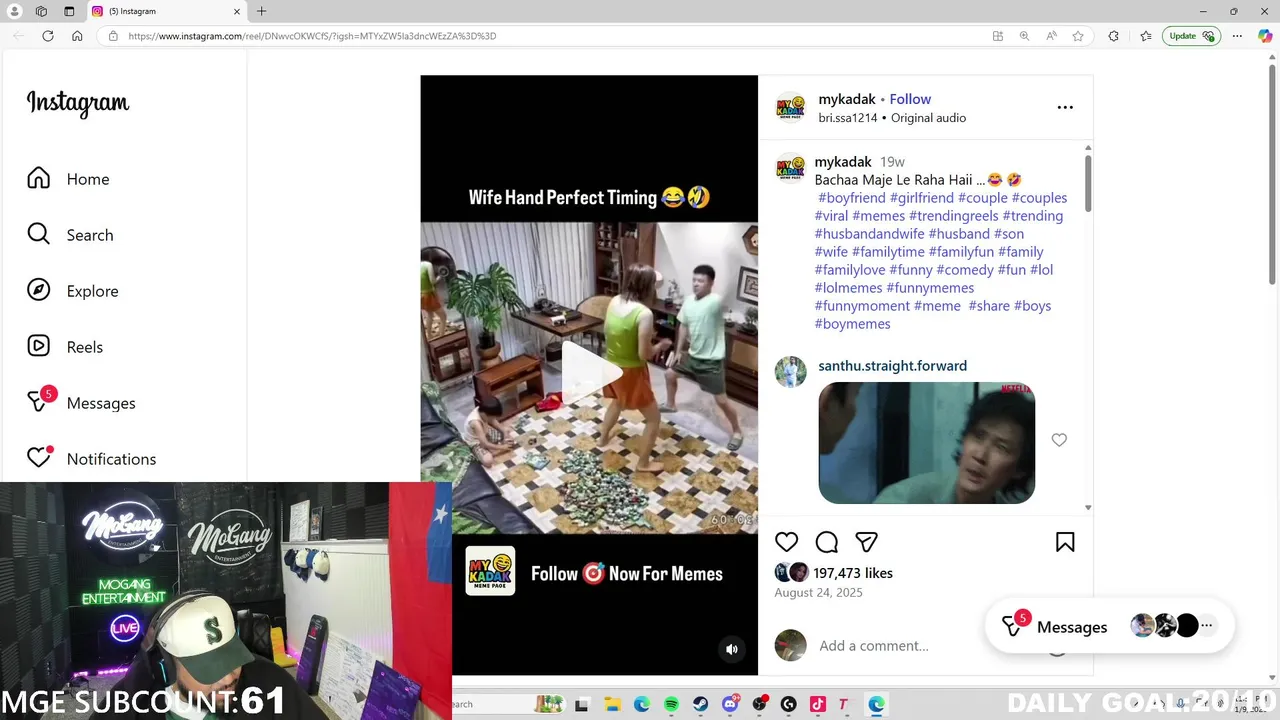The width and height of the screenshot is (1280, 720).
Task: Open the browser zoom icon
Action: 1024,36
